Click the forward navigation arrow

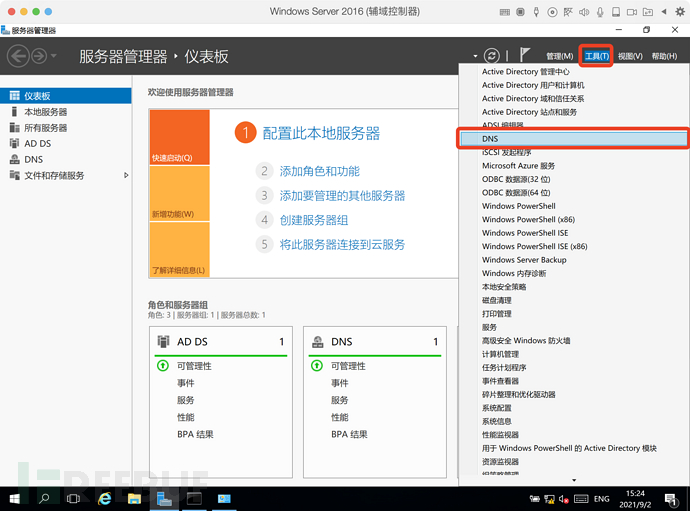coord(39,56)
